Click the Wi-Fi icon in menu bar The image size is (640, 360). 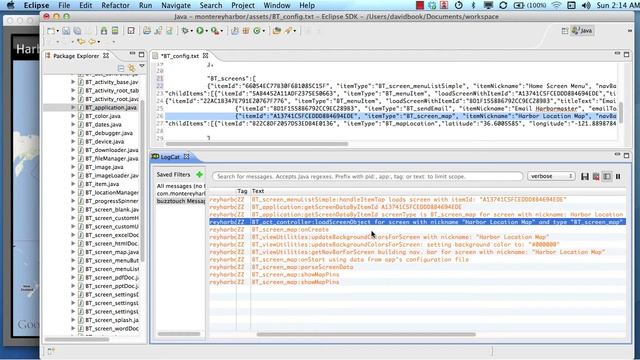pos(556,5)
